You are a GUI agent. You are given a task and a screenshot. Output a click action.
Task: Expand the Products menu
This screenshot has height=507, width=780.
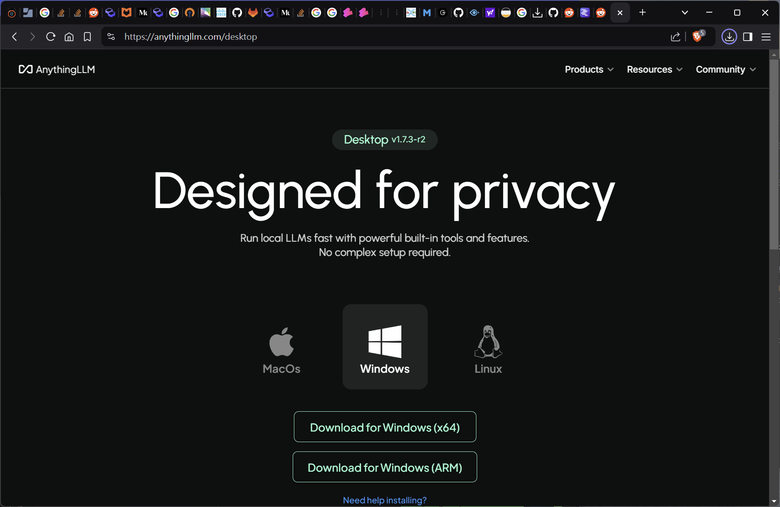[589, 70]
